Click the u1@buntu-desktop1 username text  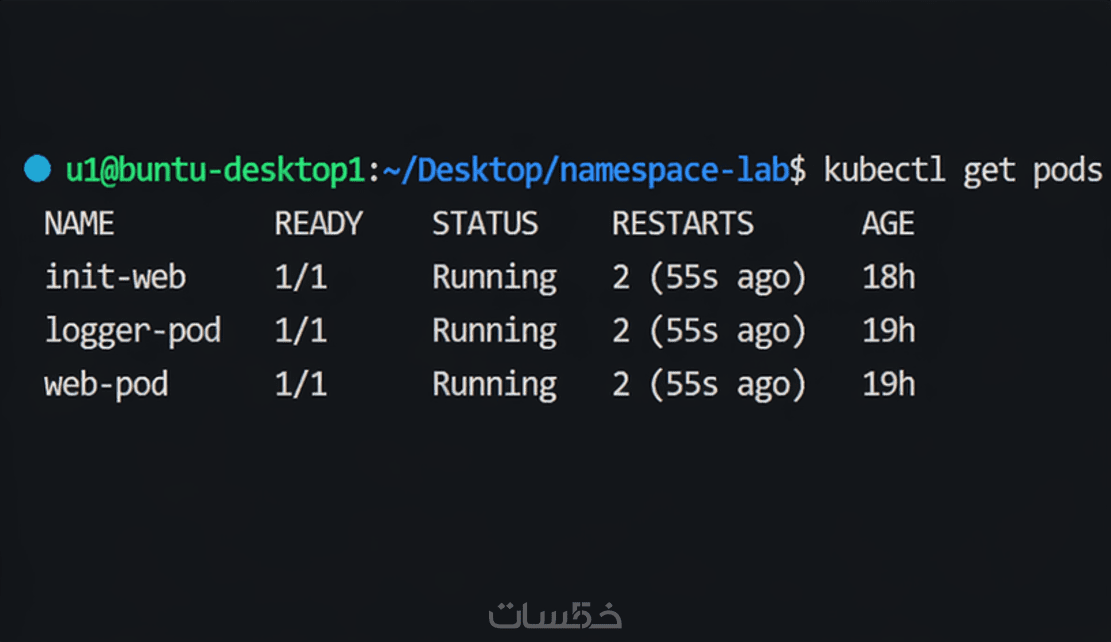click(216, 170)
